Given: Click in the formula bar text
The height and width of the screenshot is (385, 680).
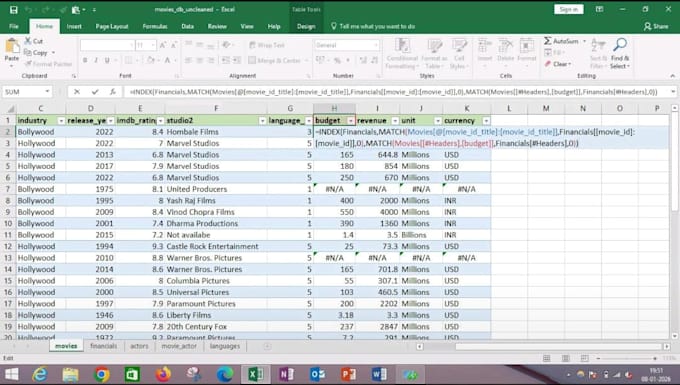Looking at the screenshot, I should (394, 91).
